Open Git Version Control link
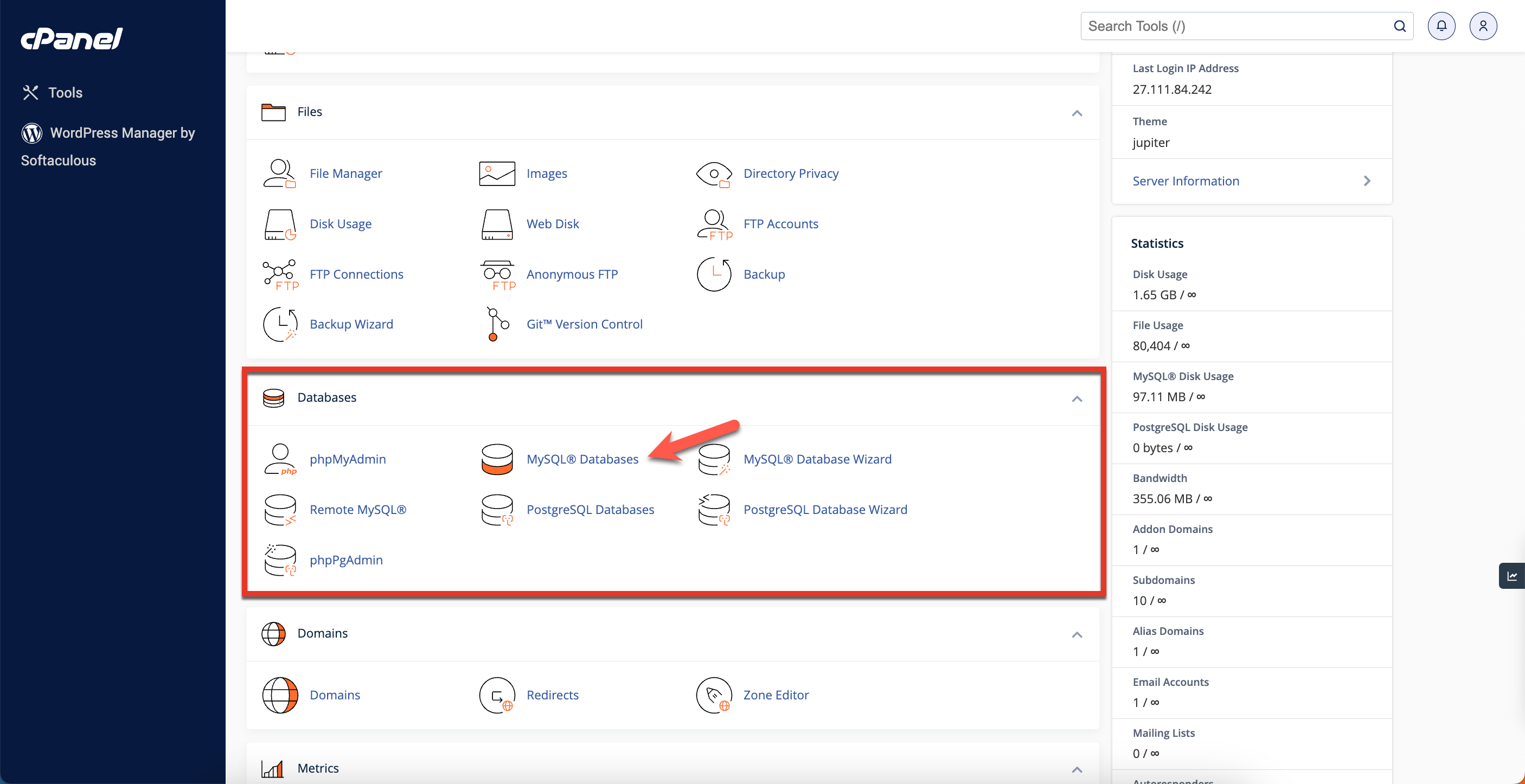The image size is (1525, 784). coord(584,324)
